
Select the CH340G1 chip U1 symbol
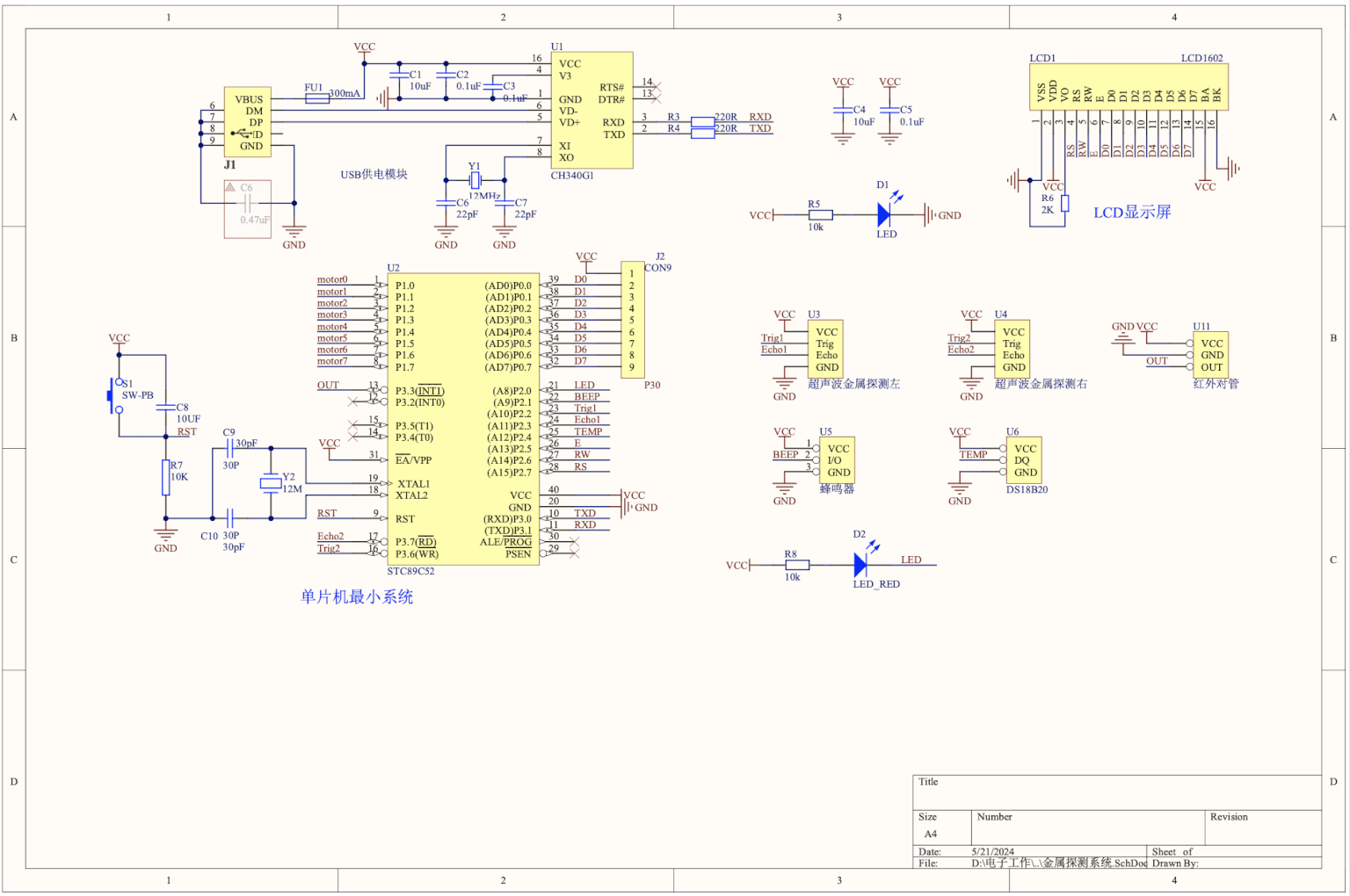[592, 110]
